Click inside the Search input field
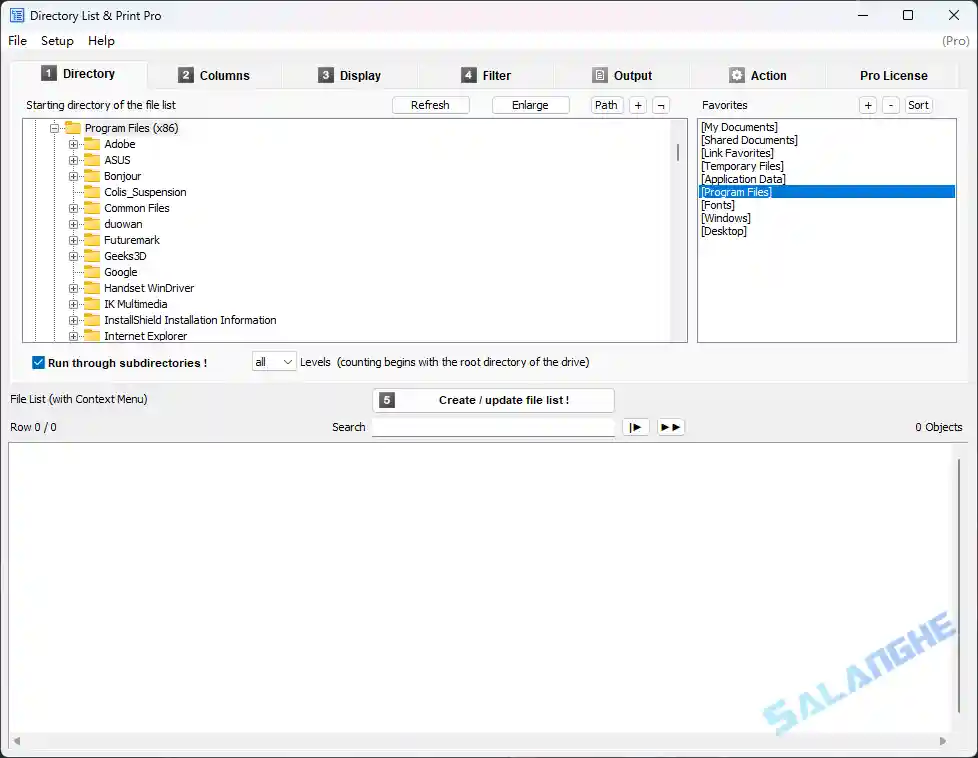The width and height of the screenshot is (978, 758). tap(493, 427)
